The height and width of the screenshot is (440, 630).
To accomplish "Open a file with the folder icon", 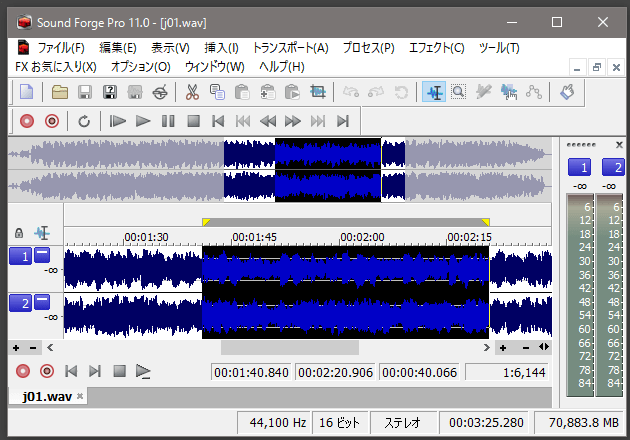I will pyautogui.click(x=60, y=92).
